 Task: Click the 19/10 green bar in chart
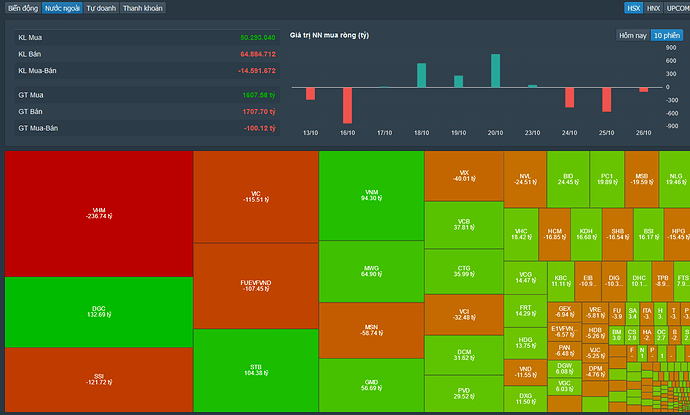tap(458, 81)
